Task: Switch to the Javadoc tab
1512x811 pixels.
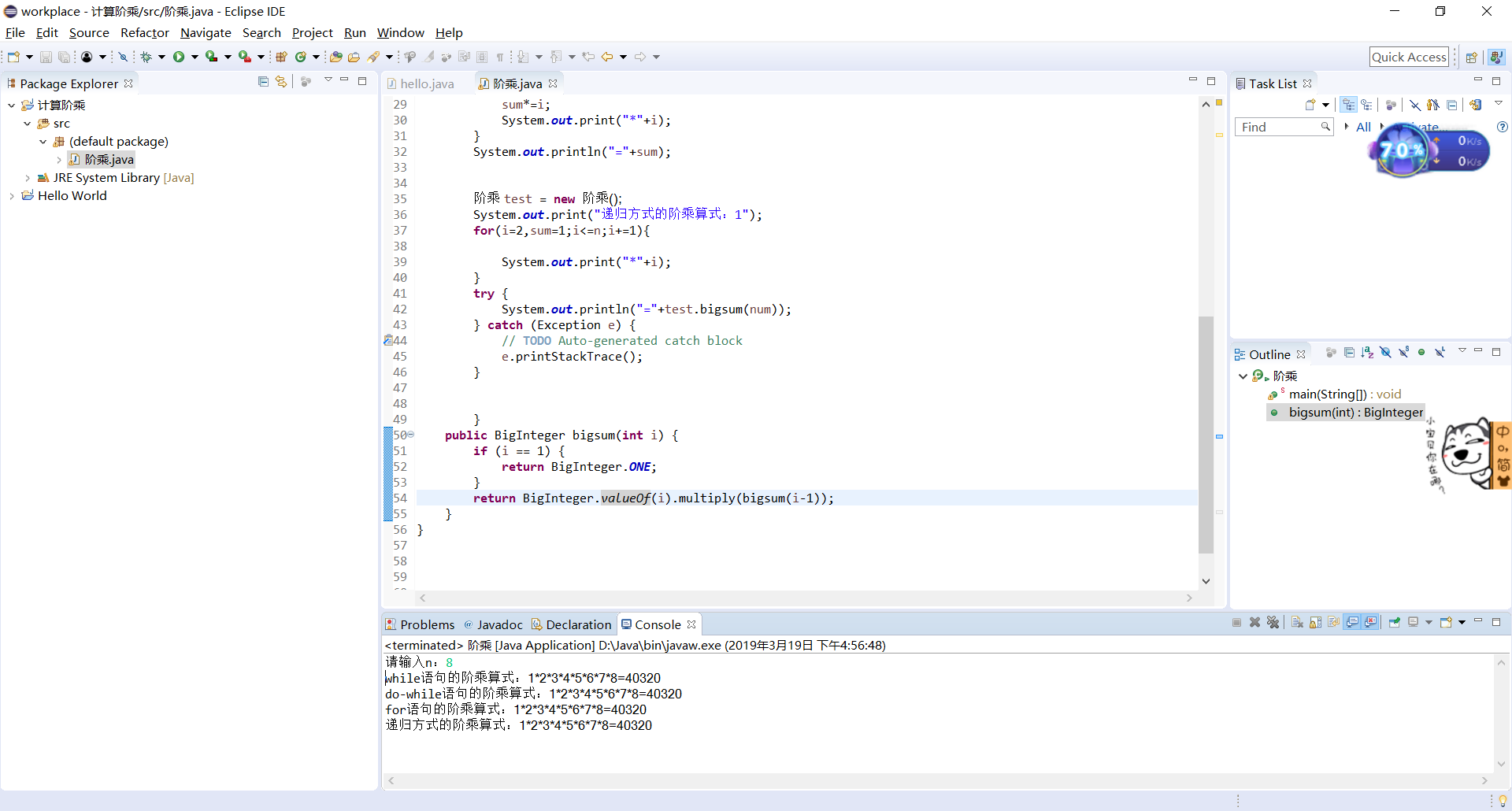Action: pyautogui.click(x=492, y=624)
